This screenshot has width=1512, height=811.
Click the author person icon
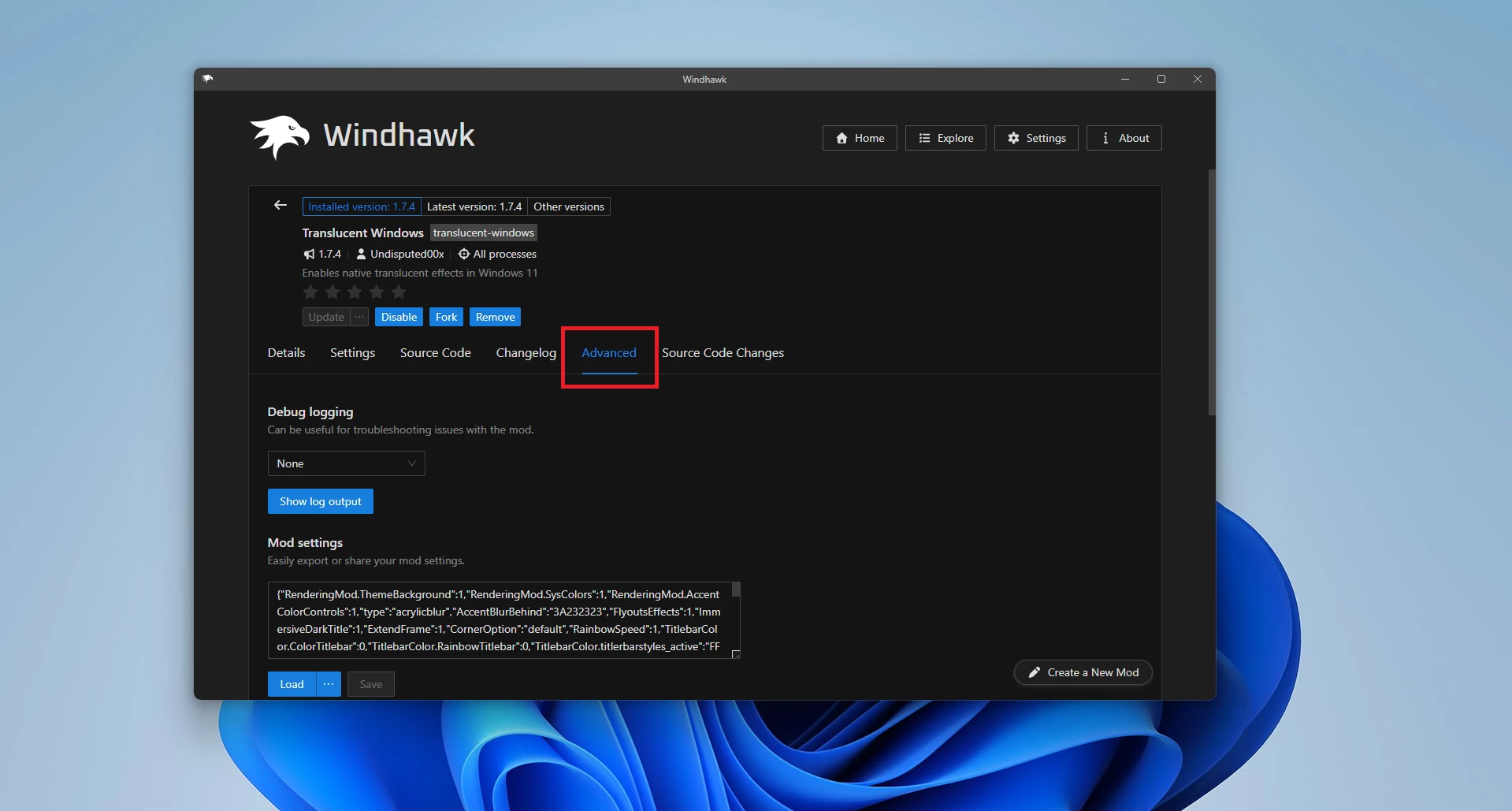click(361, 254)
